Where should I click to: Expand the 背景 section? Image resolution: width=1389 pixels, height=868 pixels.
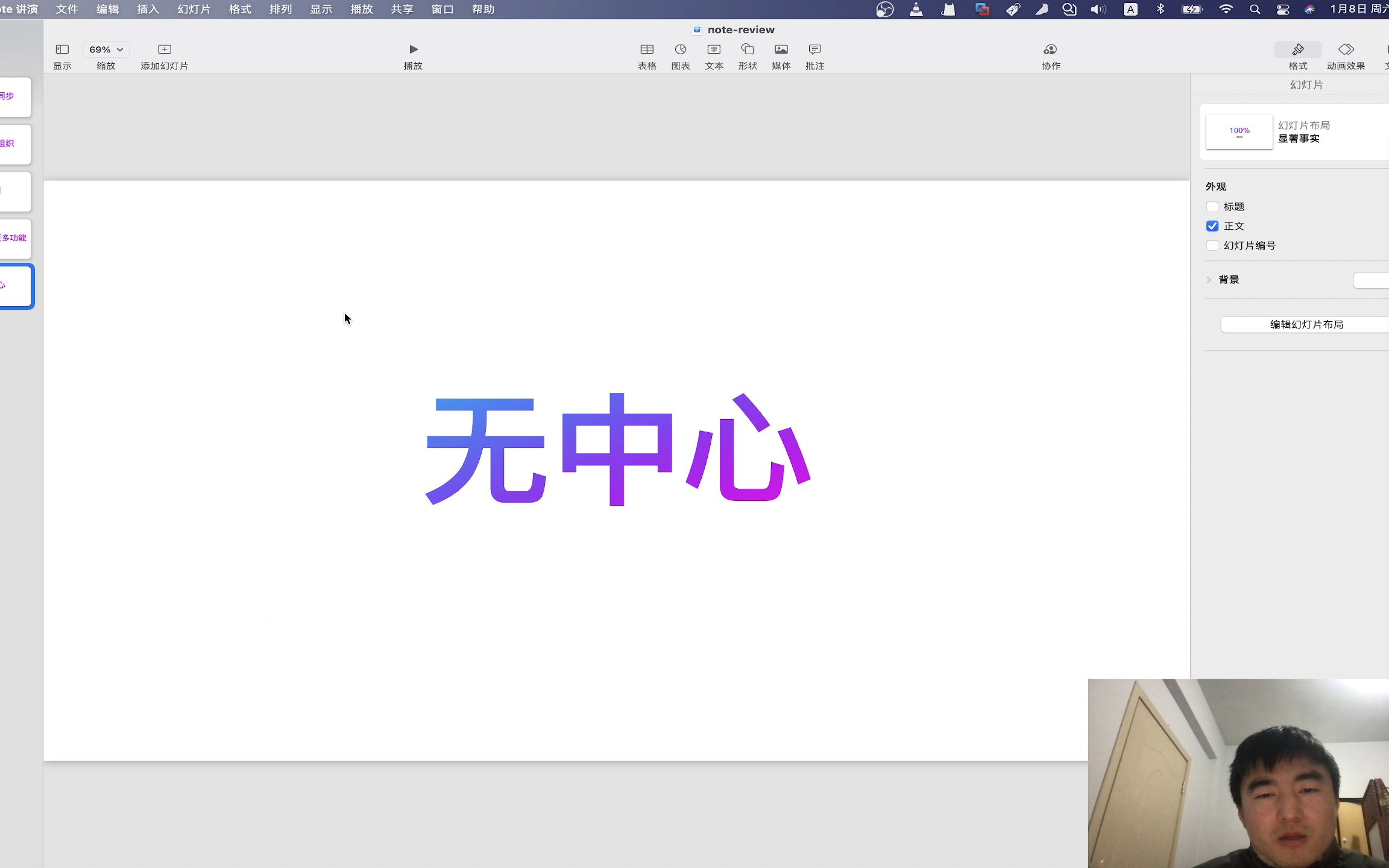pos(1209,280)
